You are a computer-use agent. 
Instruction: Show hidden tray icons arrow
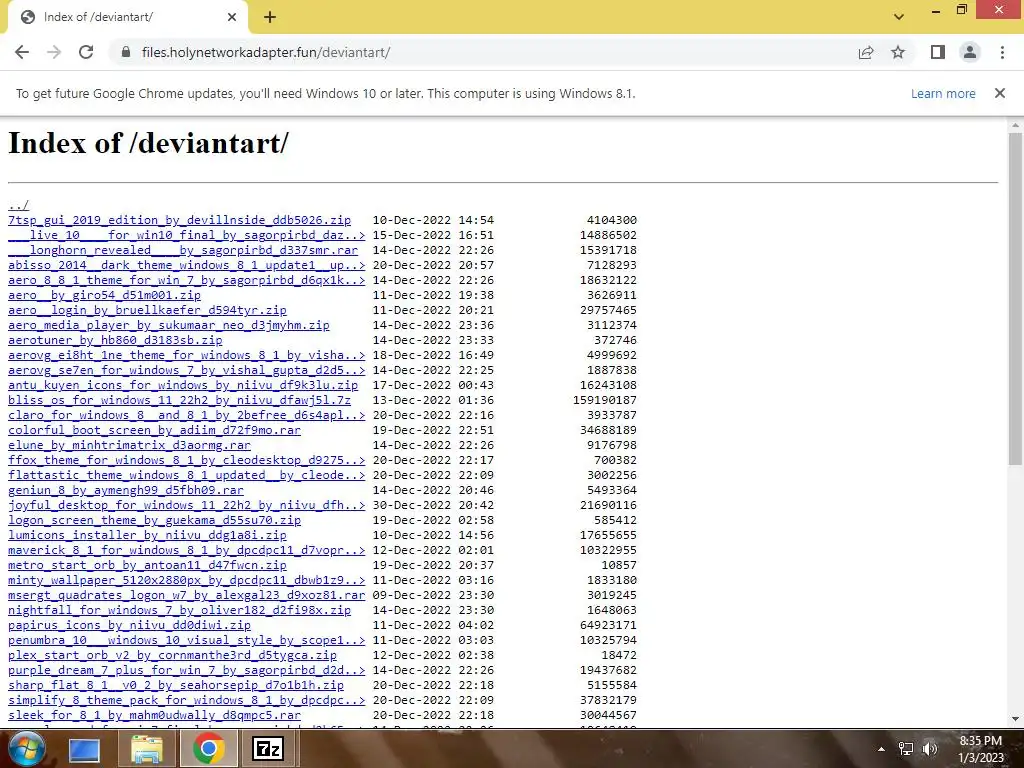882,749
